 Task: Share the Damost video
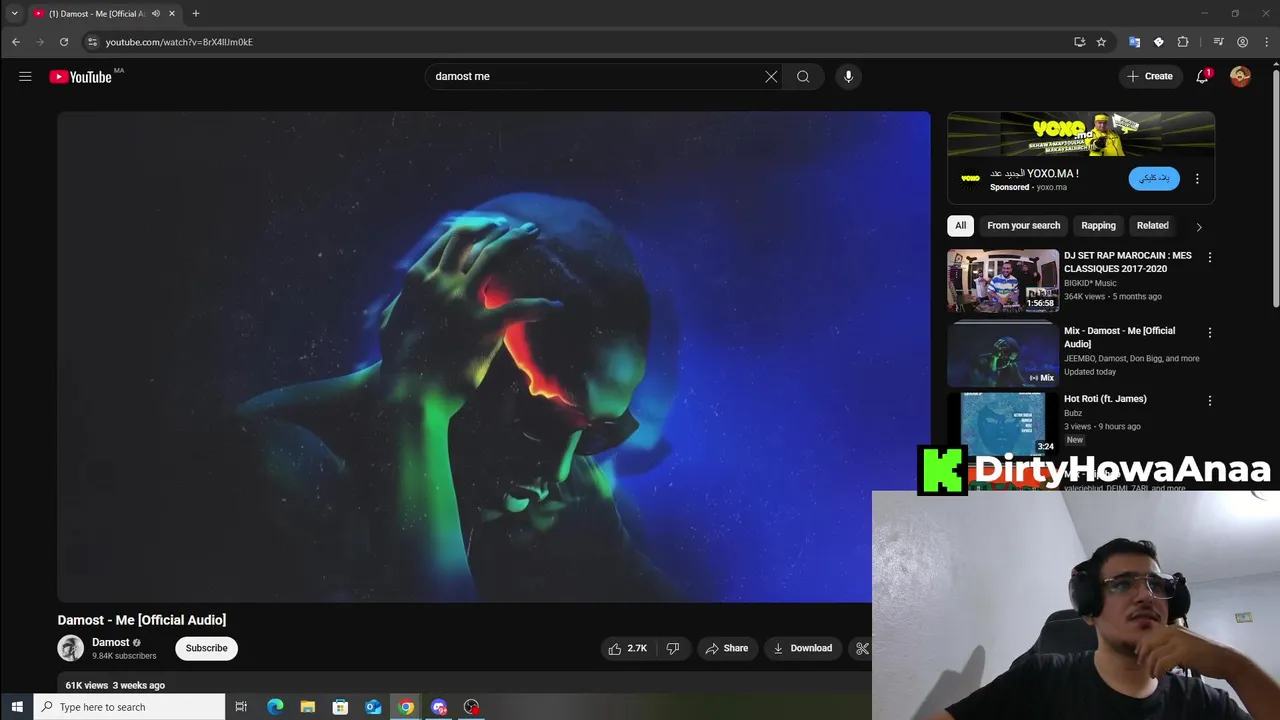726,648
